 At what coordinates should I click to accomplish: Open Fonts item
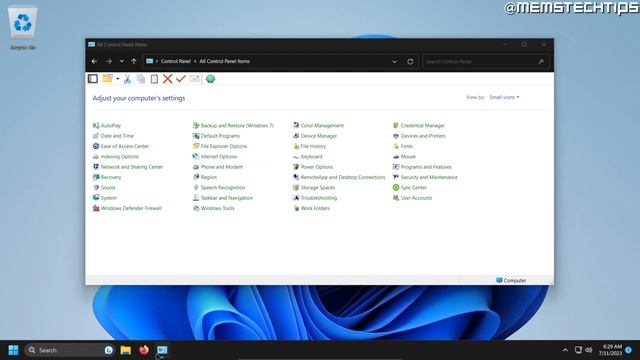tap(402, 146)
